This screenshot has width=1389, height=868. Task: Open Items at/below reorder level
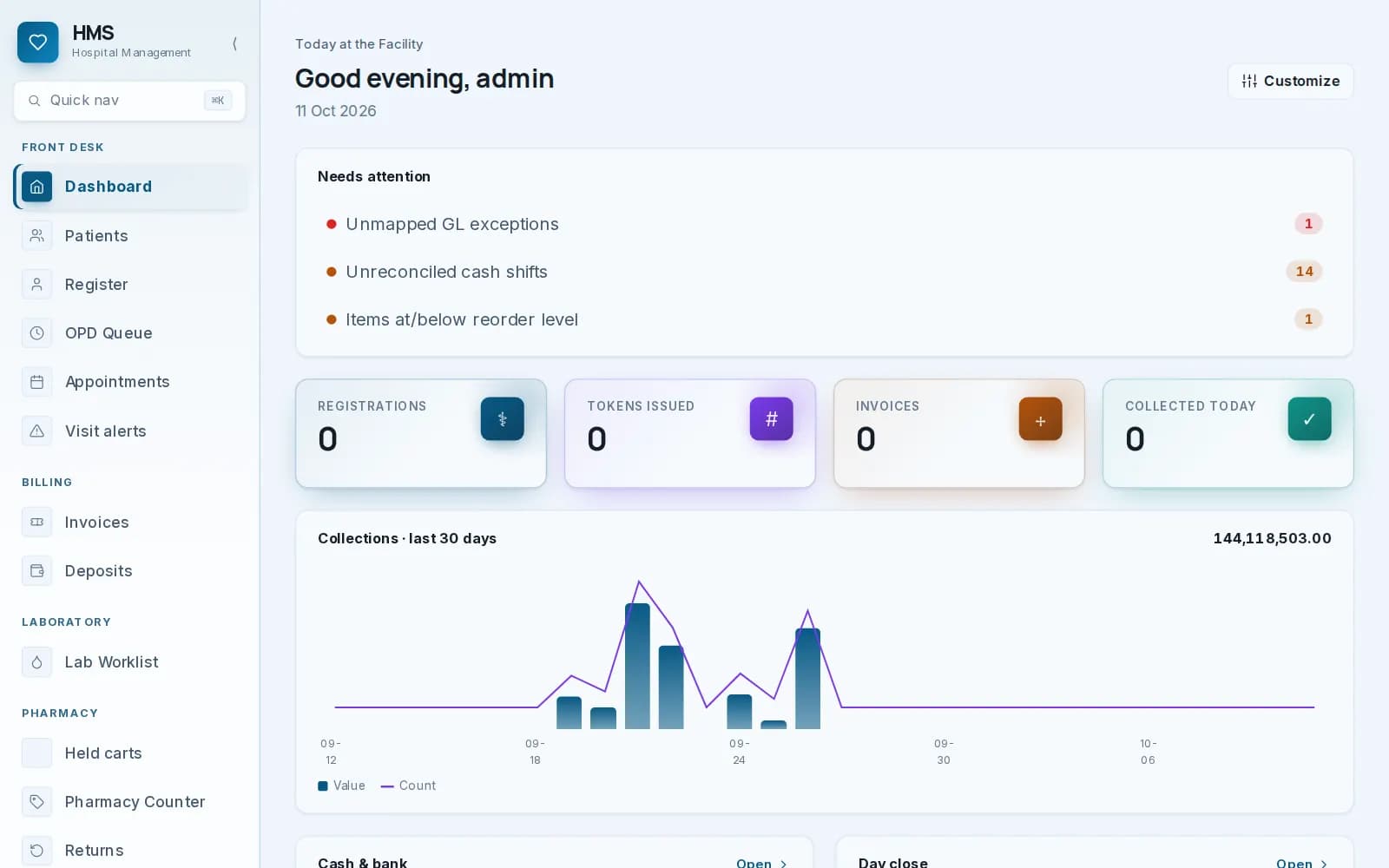point(824,319)
